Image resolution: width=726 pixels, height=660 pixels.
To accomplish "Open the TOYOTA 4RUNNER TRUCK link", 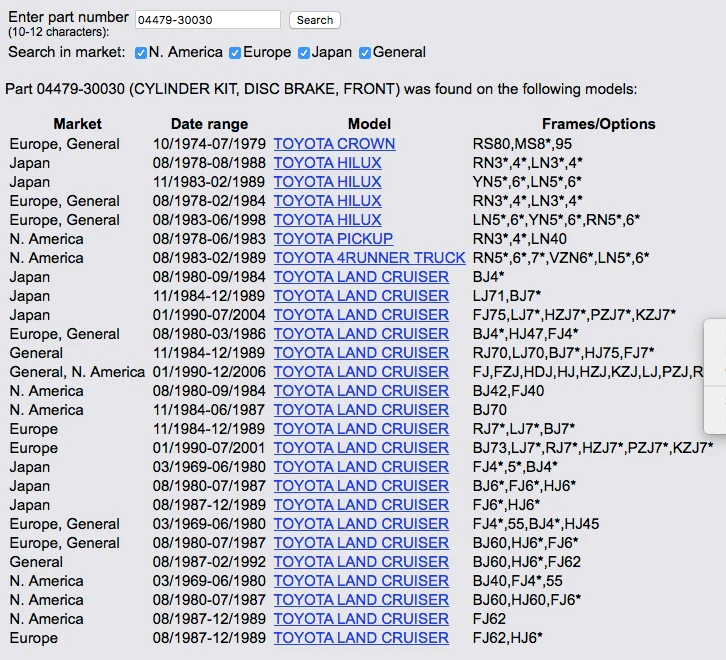I will 369,258.
